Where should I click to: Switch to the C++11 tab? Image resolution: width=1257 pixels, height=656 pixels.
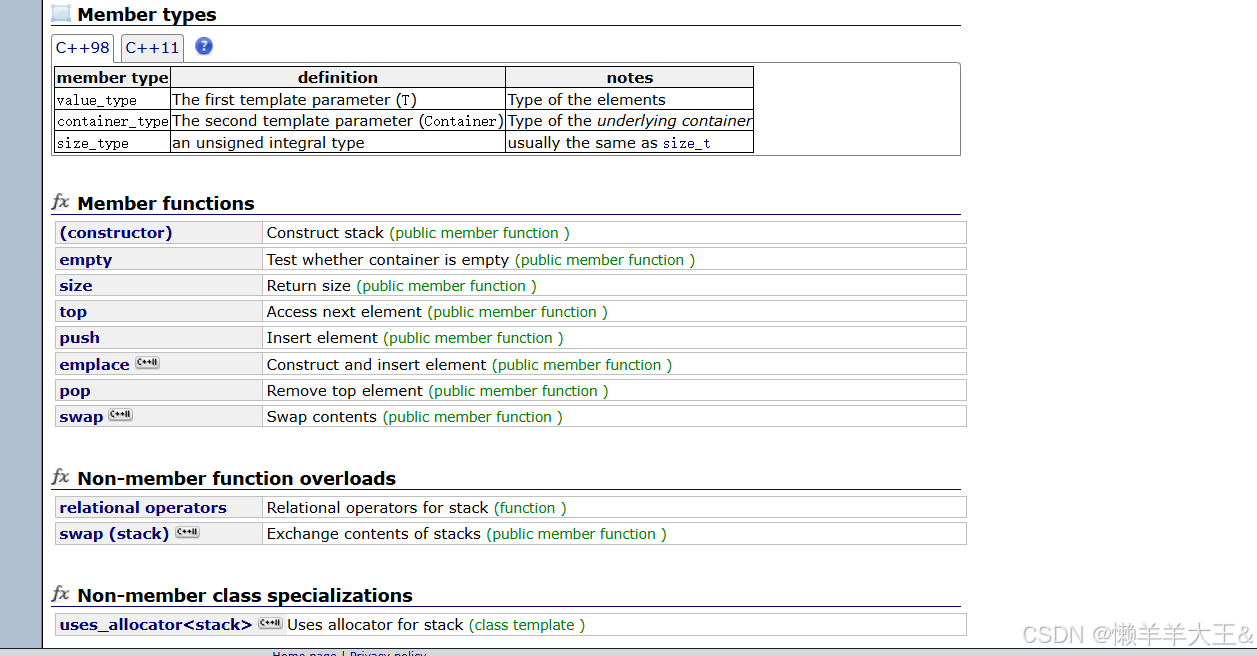[152, 48]
